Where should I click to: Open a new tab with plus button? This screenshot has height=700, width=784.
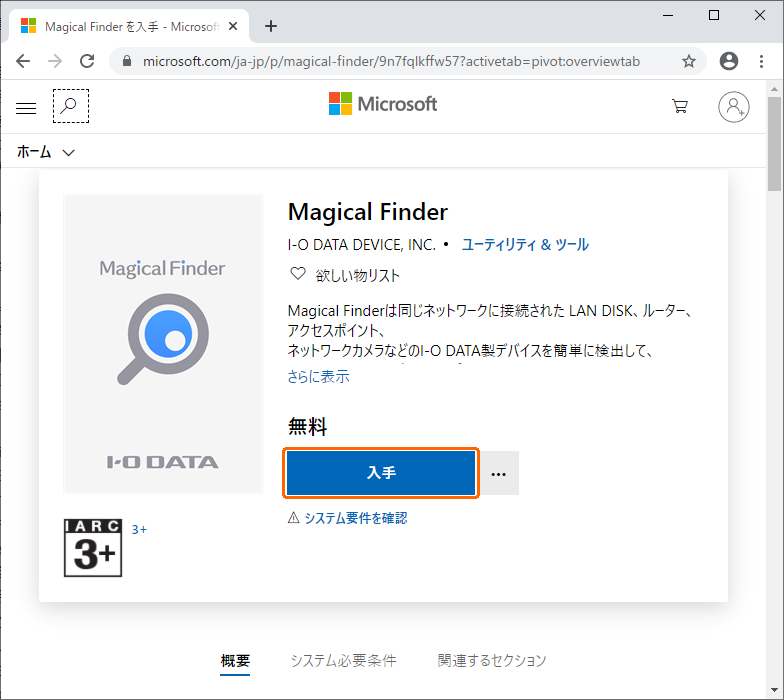click(x=270, y=26)
